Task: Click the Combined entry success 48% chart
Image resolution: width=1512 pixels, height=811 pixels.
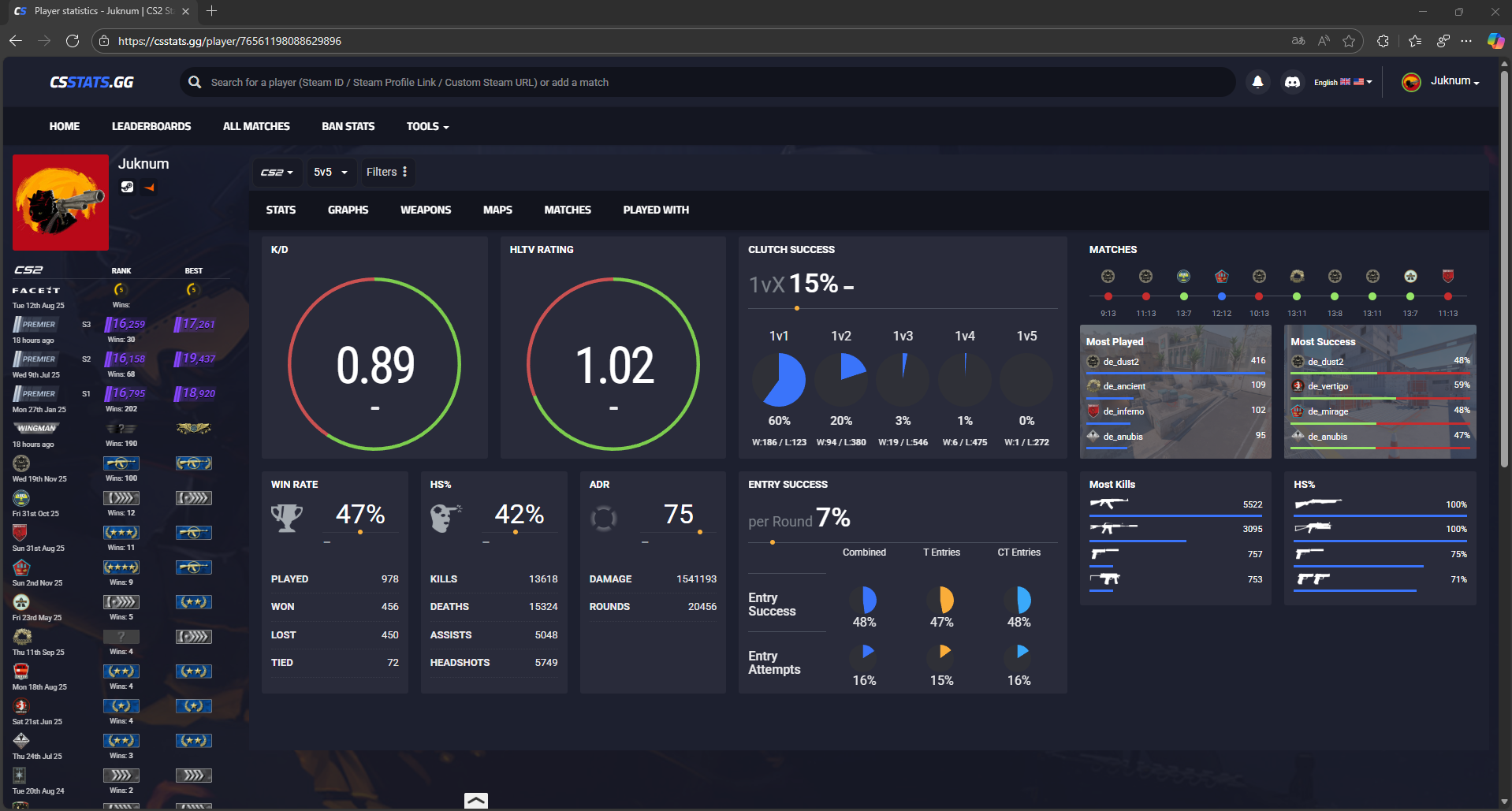Action: click(x=864, y=600)
